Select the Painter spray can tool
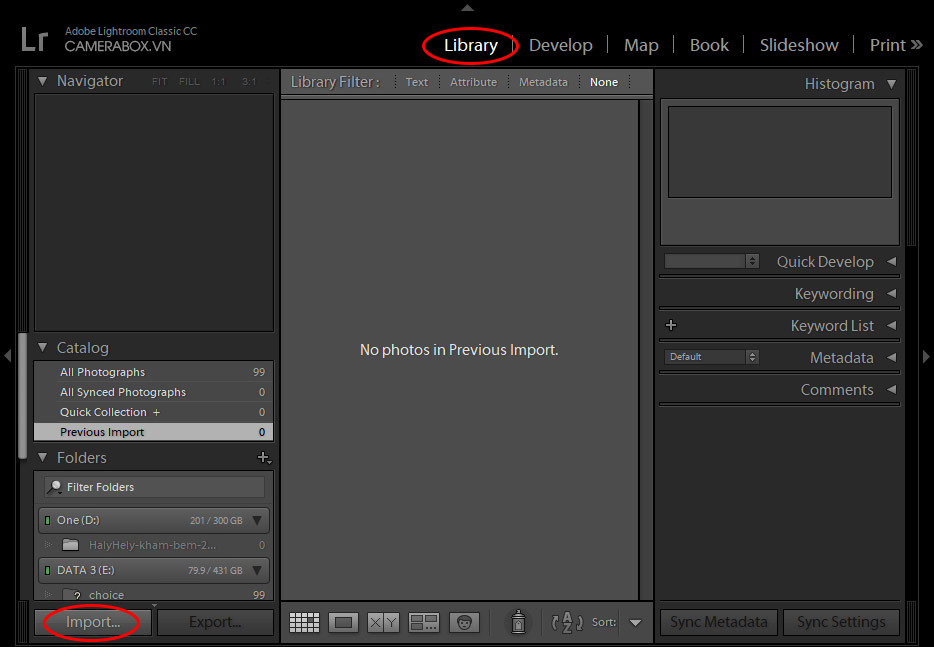This screenshot has width=934, height=647. click(x=518, y=622)
